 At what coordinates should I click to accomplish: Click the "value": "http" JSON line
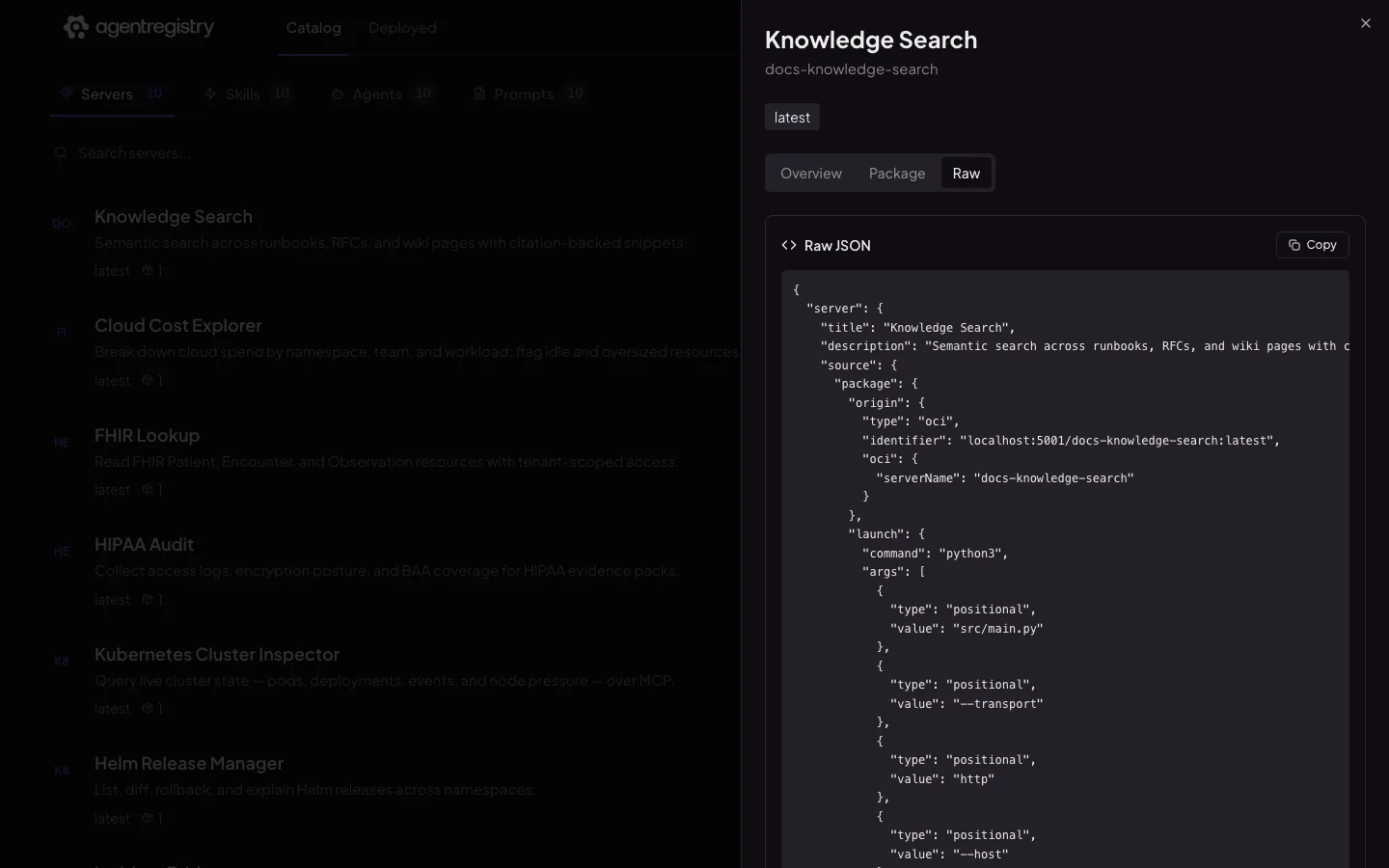click(x=942, y=778)
